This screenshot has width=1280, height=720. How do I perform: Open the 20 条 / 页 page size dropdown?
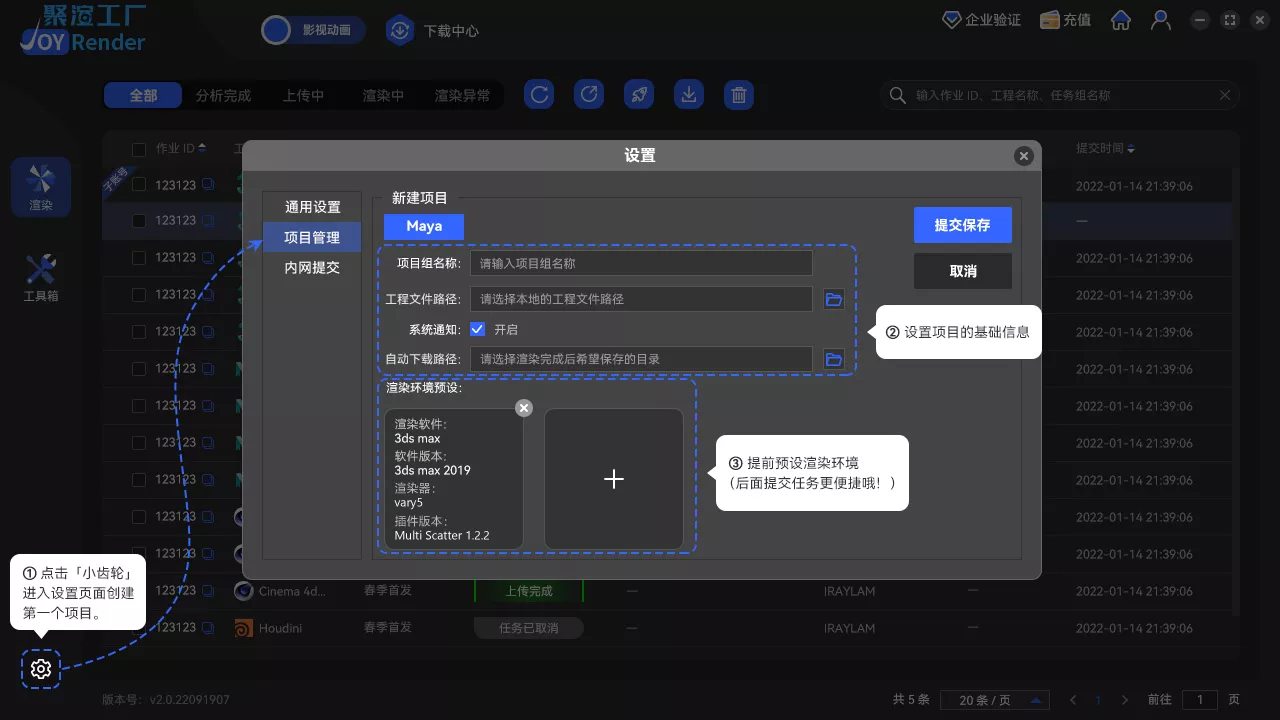tap(995, 700)
